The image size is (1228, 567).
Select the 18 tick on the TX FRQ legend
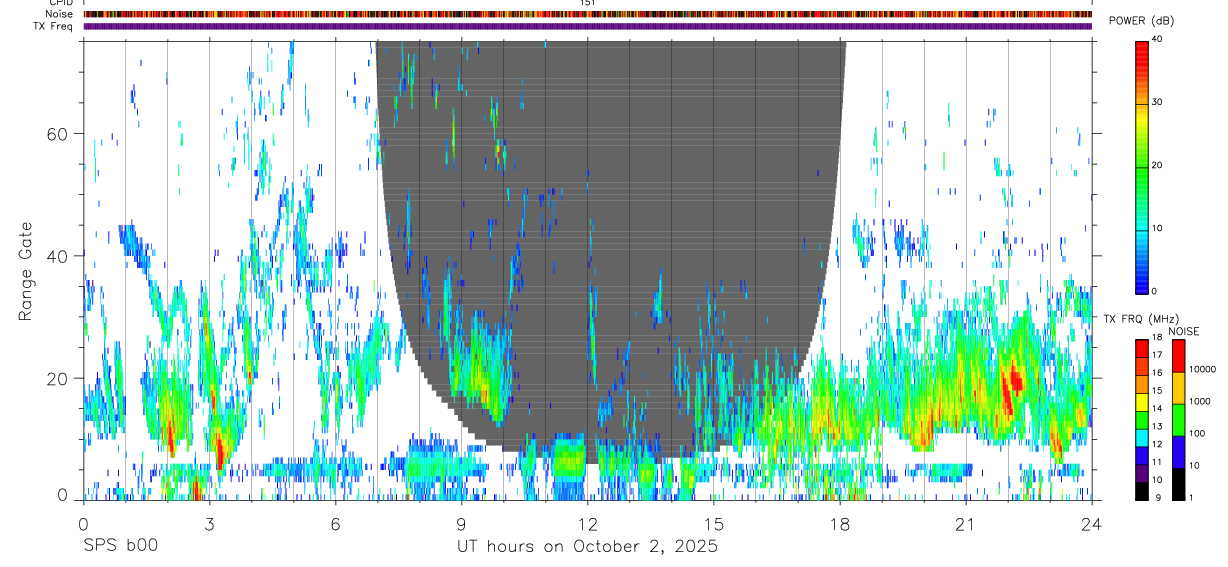point(1156,338)
